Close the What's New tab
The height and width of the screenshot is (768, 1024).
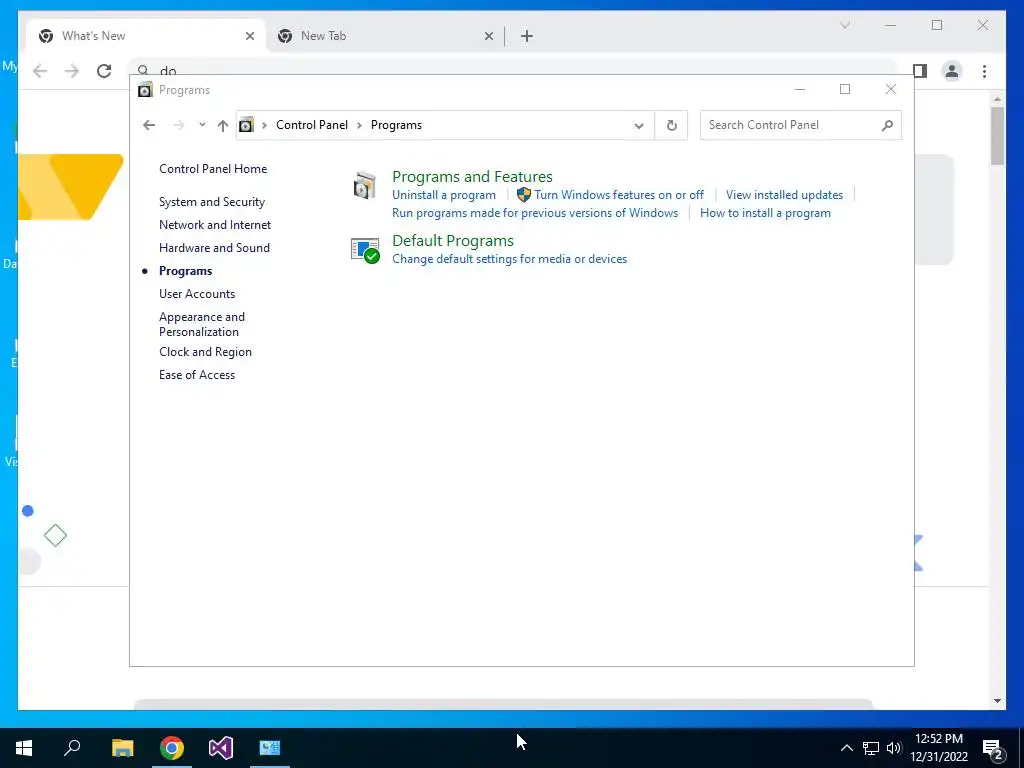tap(249, 36)
